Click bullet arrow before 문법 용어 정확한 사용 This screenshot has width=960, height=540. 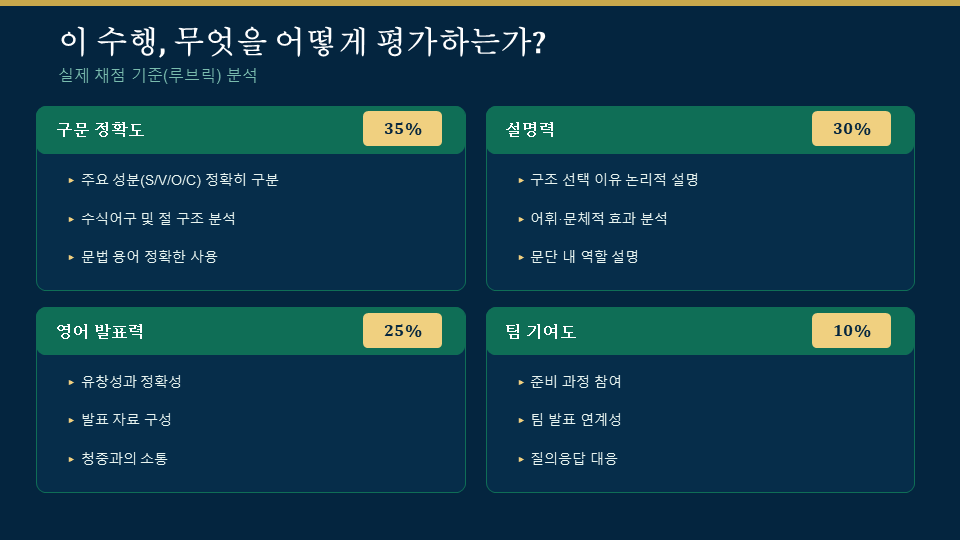tap(71, 257)
